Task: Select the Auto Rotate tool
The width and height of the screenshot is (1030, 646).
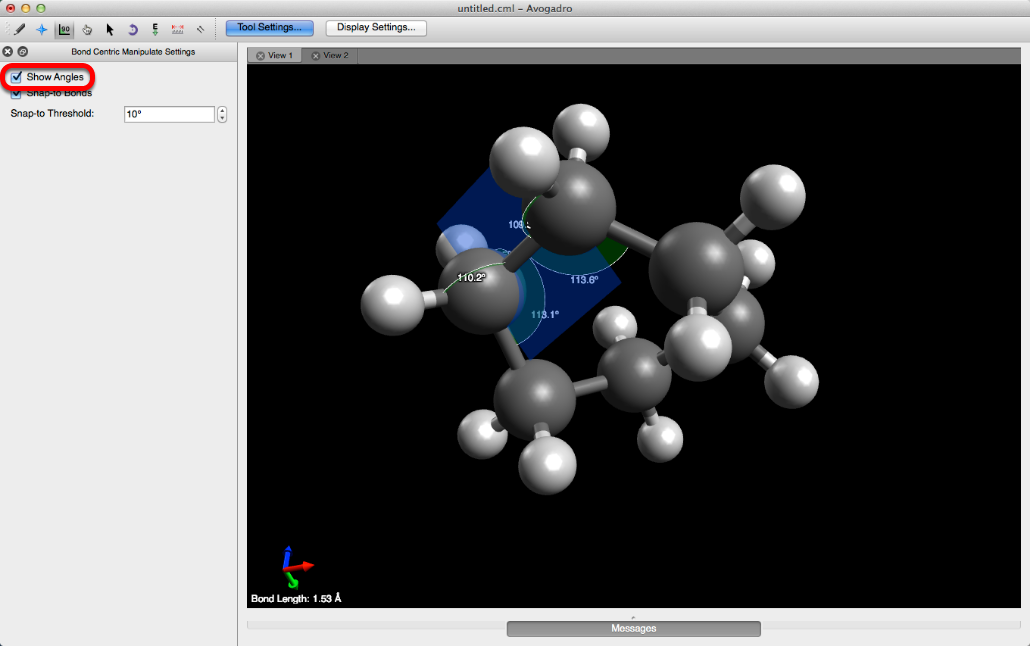Action: (x=133, y=29)
